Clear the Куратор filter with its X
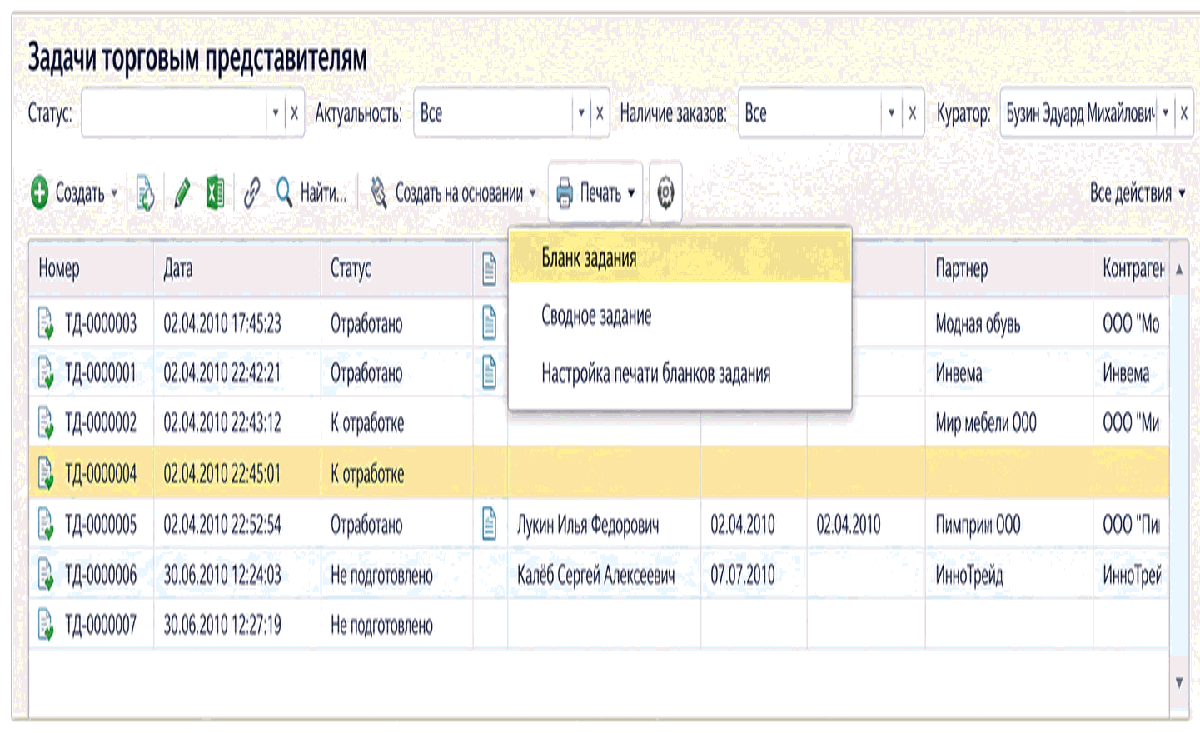 [1185, 114]
